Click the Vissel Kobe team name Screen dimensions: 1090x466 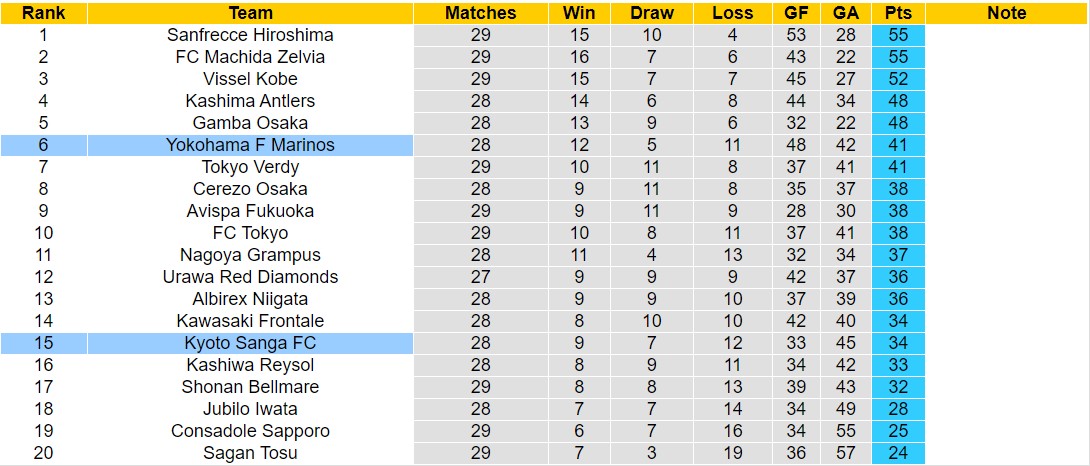coord(250,79)
